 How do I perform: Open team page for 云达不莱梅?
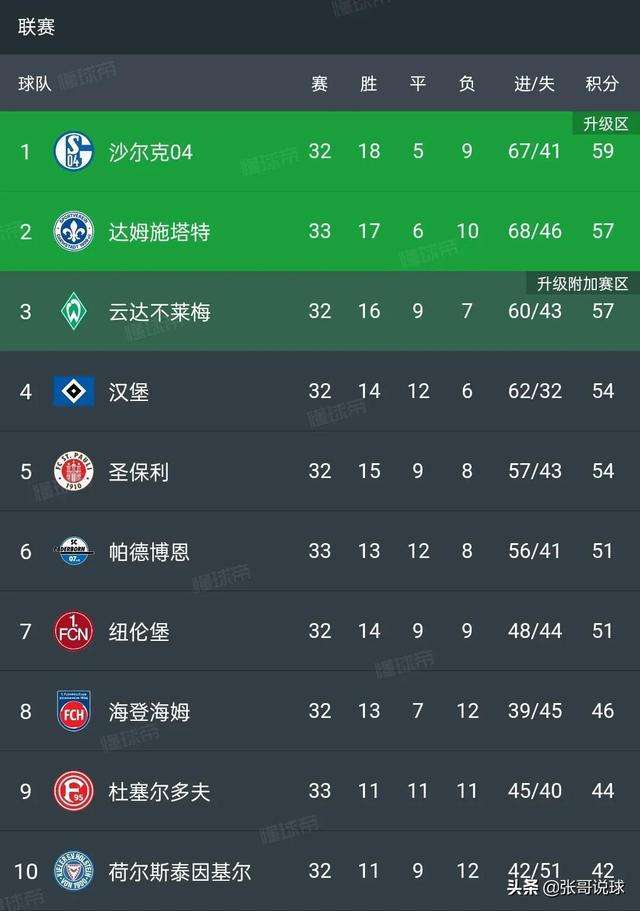[159, 312]
